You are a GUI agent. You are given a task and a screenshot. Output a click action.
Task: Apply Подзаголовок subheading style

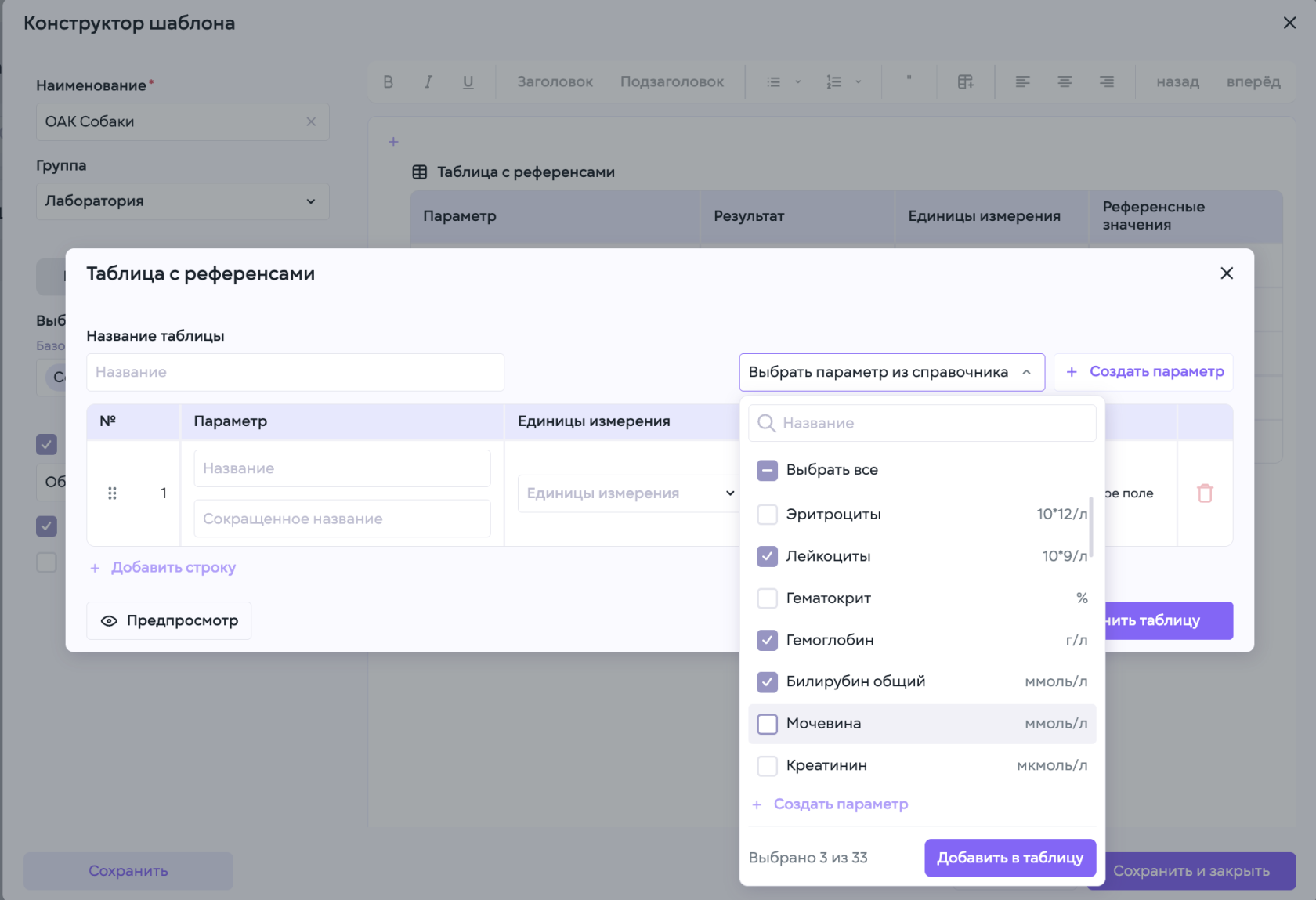[672, 81]
